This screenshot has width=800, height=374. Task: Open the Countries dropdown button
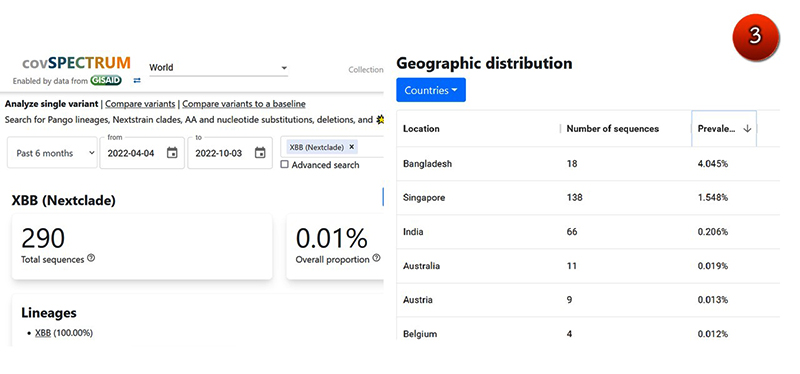[431, 90]
